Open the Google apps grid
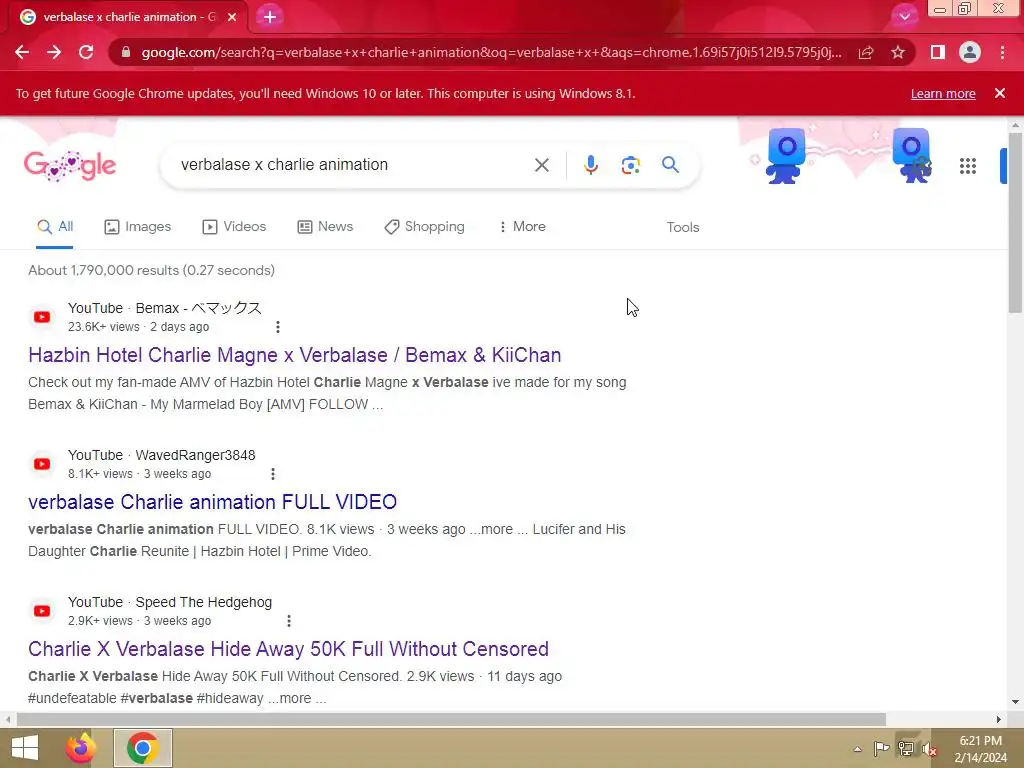 [968, 166]
